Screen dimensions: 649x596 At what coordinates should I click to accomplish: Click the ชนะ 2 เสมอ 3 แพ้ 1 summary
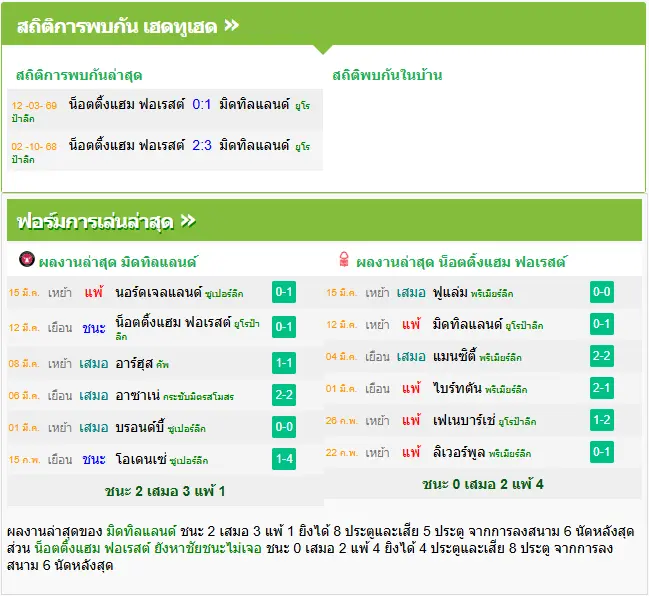point(165,491)
